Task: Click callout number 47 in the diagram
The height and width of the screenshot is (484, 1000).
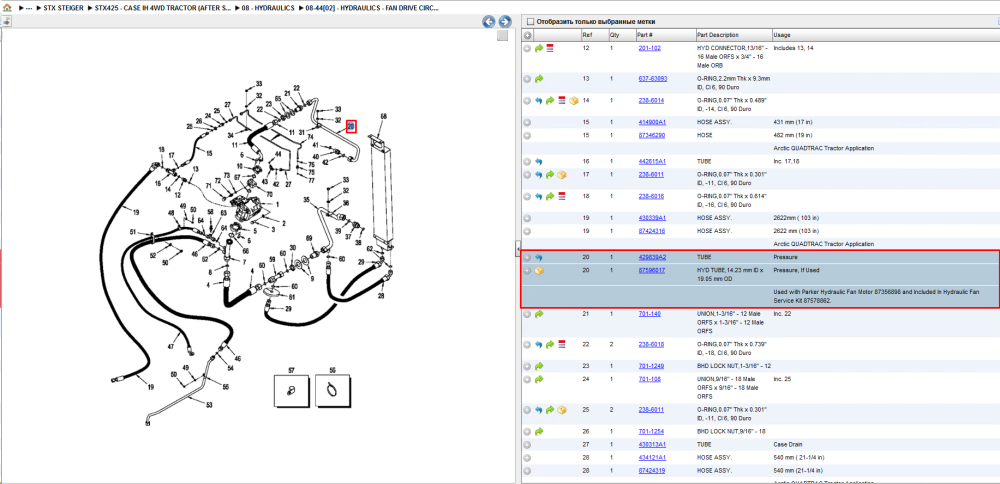Action: coord(170,347)
